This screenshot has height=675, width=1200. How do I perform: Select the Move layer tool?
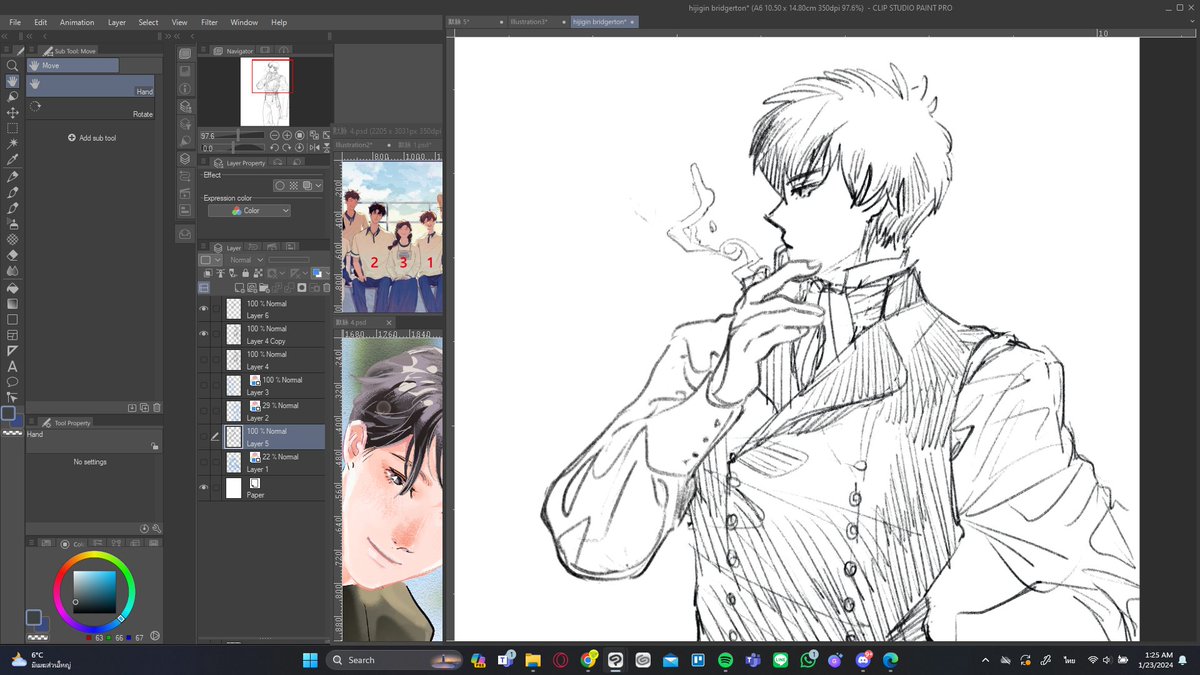coord(12,113)
